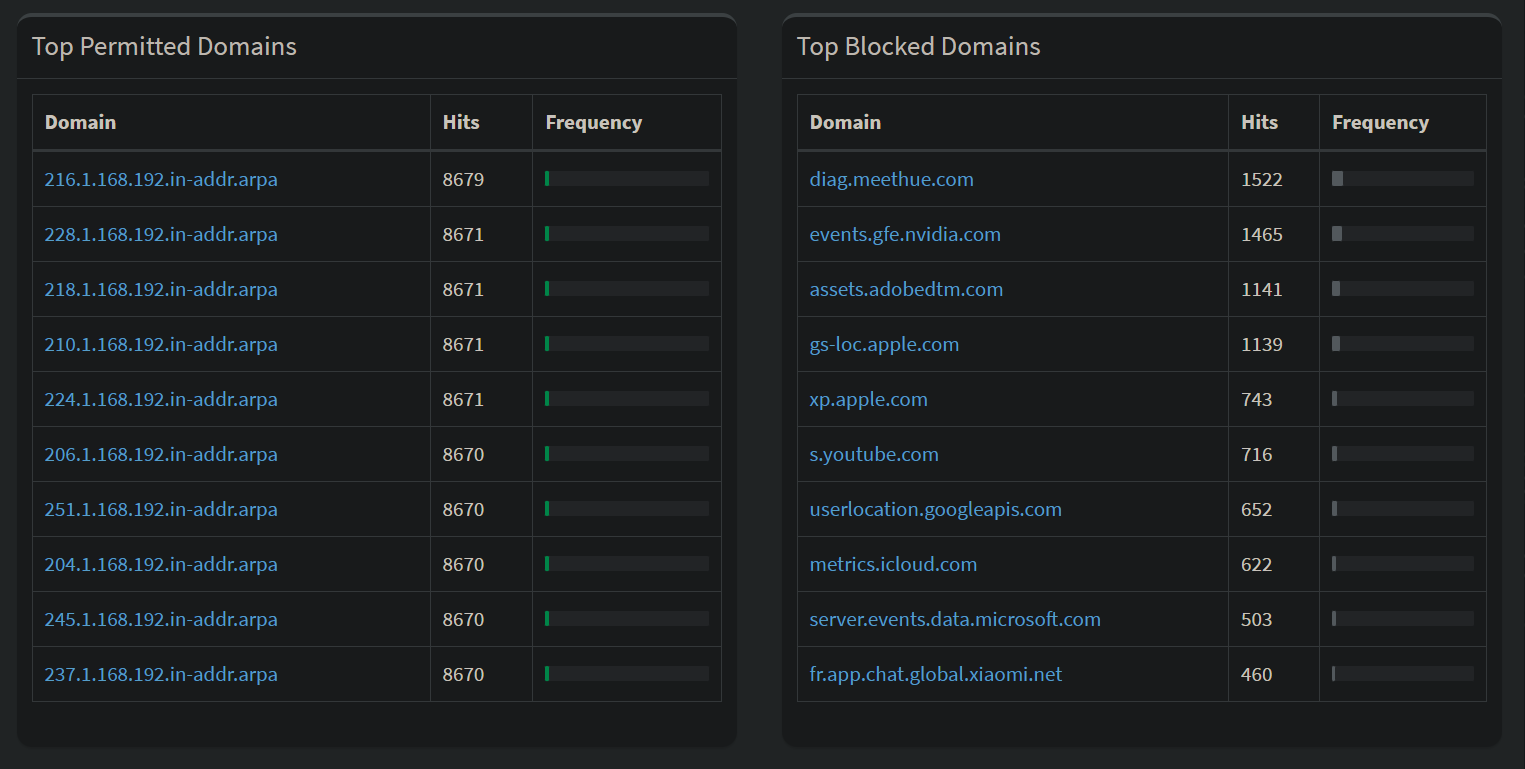Open permitted domain 204.1.168.192.in-addr.arpa link
Image resolution: width=1525 pixels, height=769 pixels.
pyautogui.click(x=161, y=564)
